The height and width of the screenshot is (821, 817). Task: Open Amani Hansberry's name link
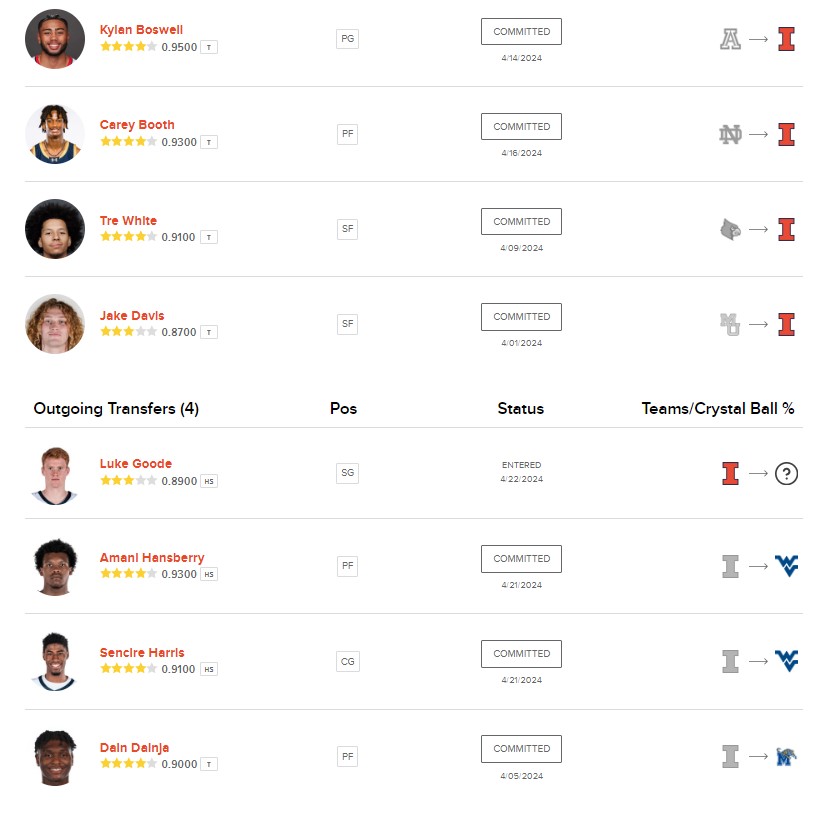tap(152, 558)
